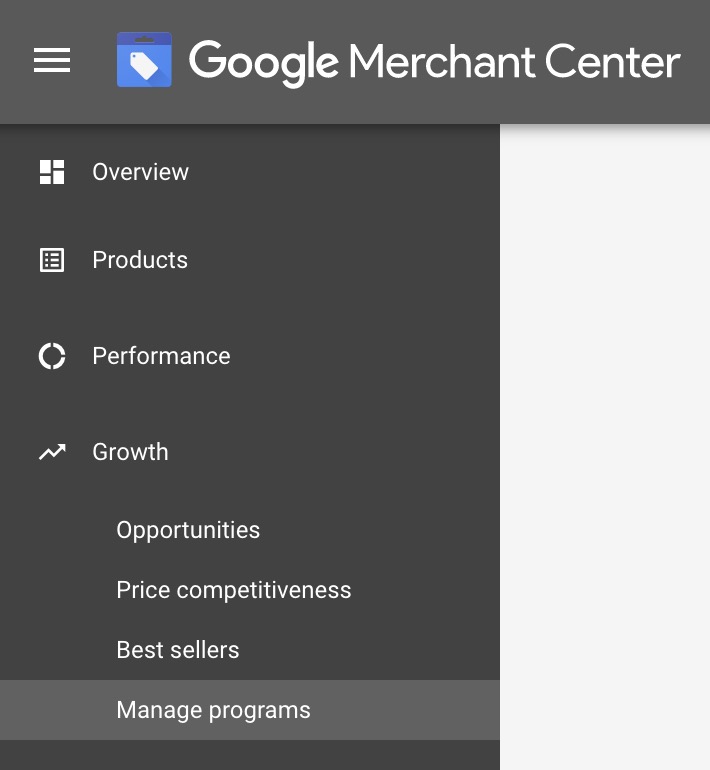Open the hamburger navigation menu
710x770 pixels.
tap(52, 61)
